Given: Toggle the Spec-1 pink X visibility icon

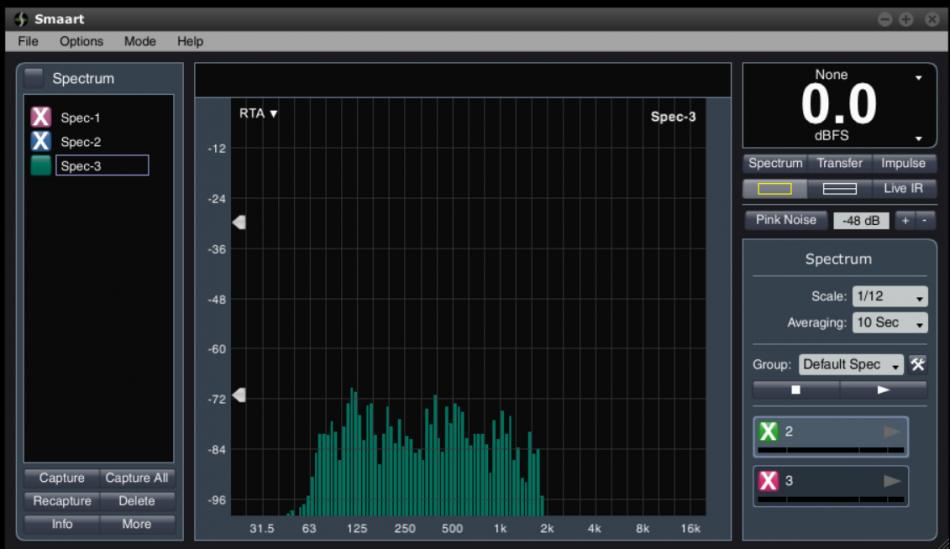Looking at the screenshot, I should click(41, 116).
